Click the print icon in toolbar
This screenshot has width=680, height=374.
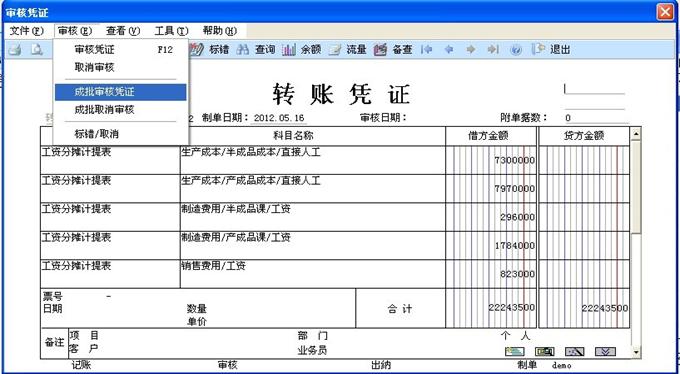click(x=15, y=50)
